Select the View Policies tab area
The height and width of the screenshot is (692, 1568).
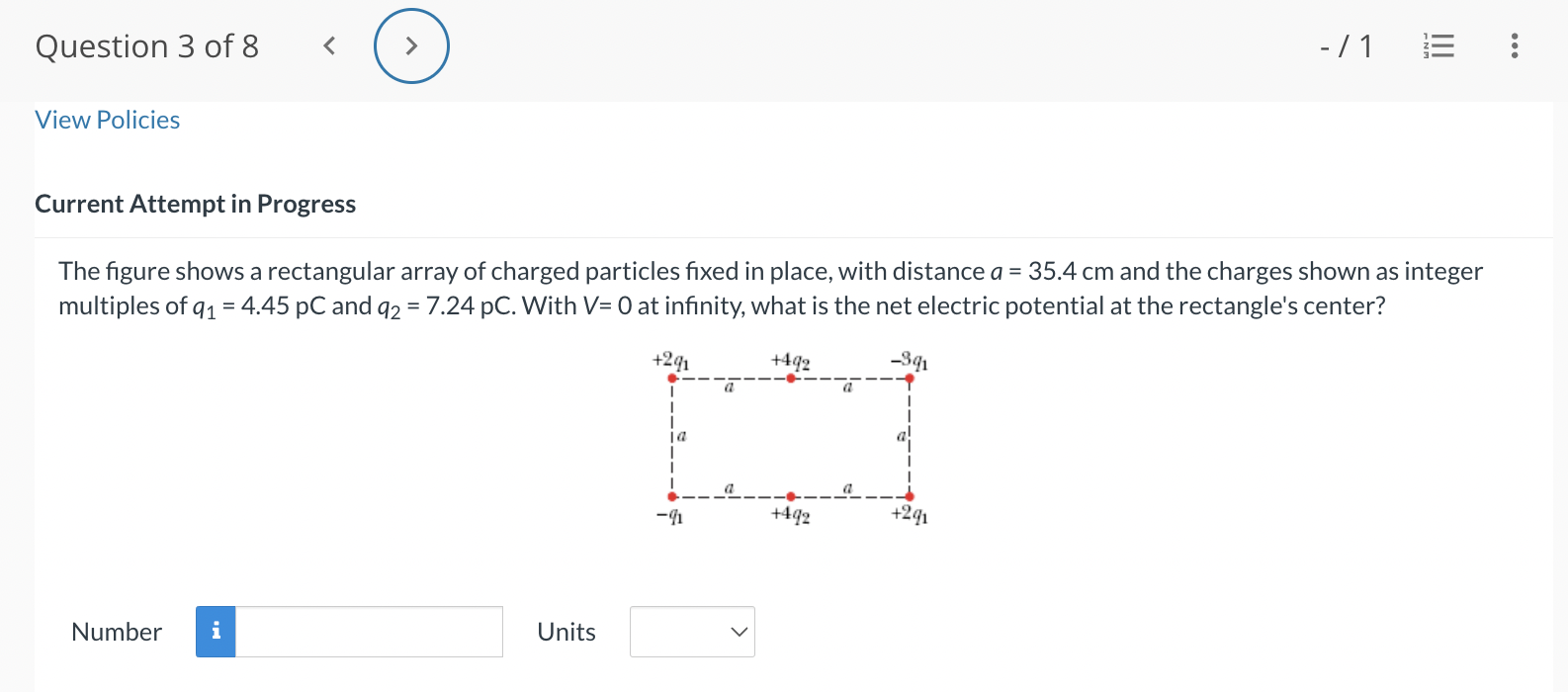pos(107,120)
